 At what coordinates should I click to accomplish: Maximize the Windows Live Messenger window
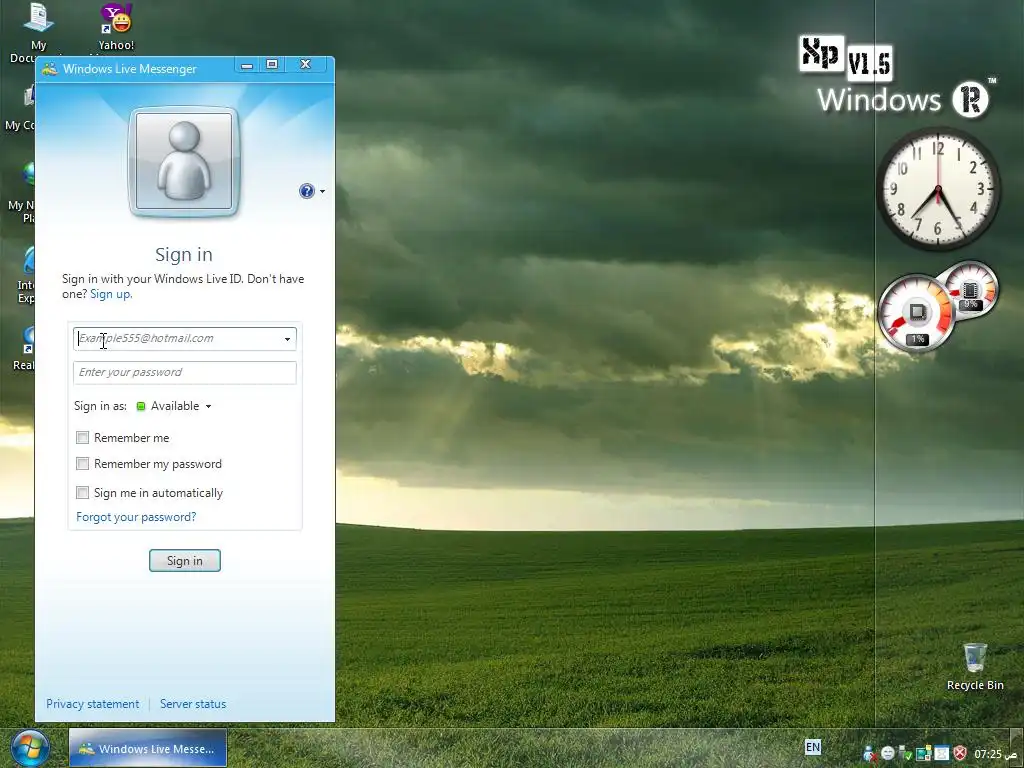click(272, 64)
